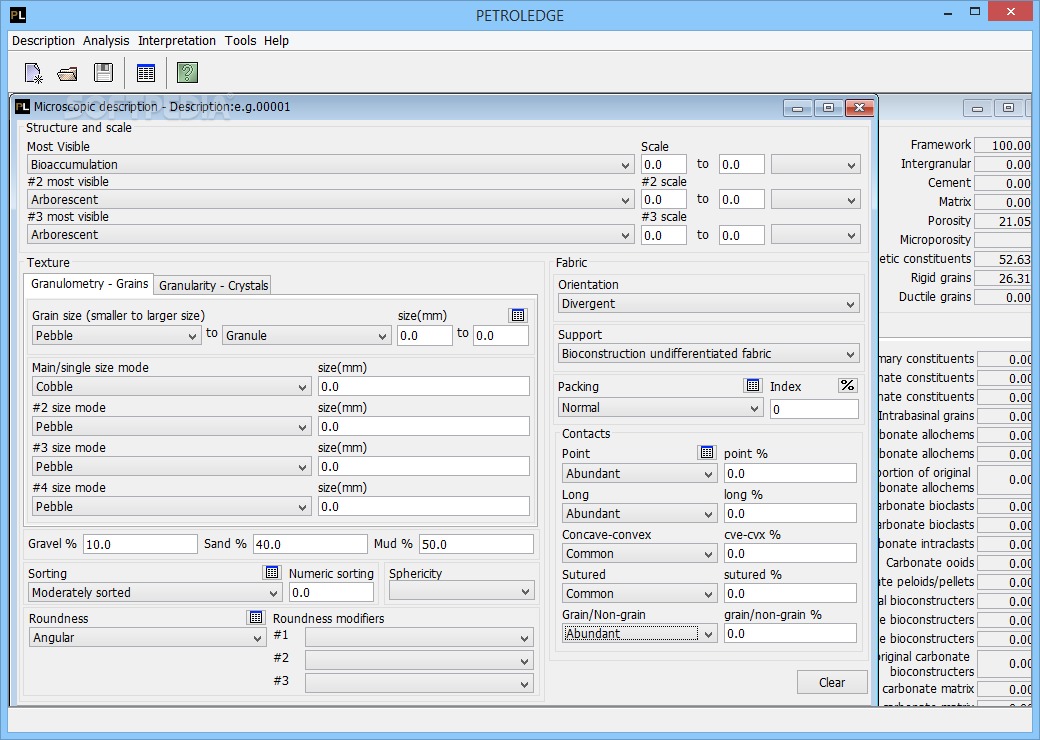Click the New description toolbar icon

click(x=33, y=73)
